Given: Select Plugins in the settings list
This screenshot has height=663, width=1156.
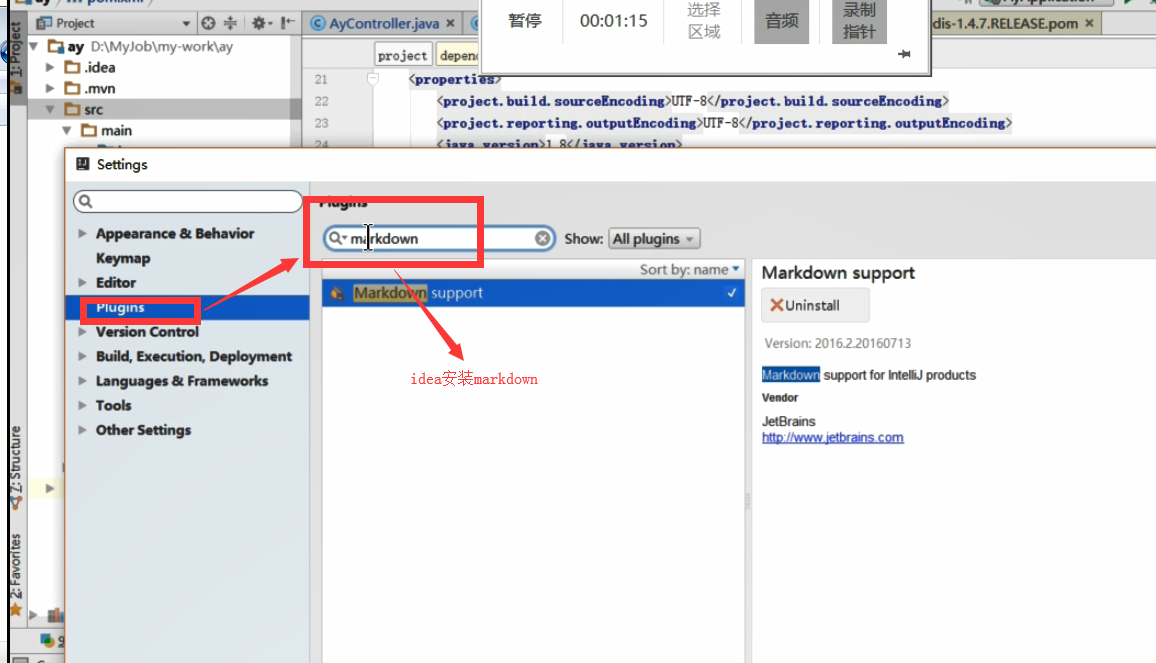Looking at the screenshot, I should point(187,308).
